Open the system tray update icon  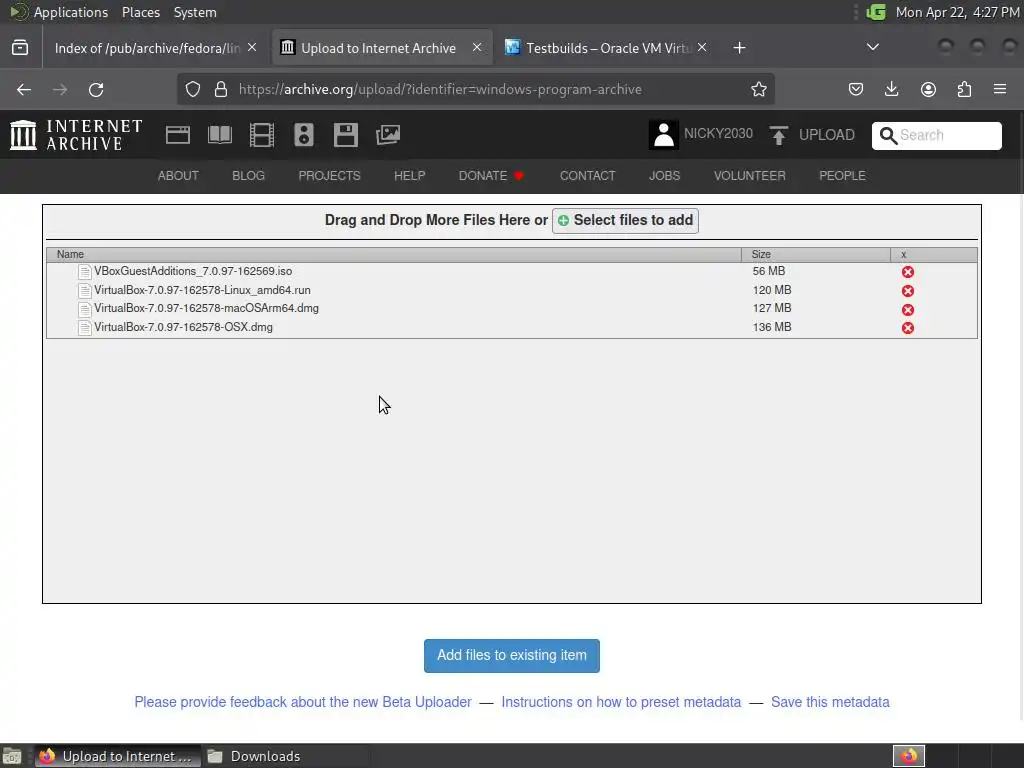point(875,12)
